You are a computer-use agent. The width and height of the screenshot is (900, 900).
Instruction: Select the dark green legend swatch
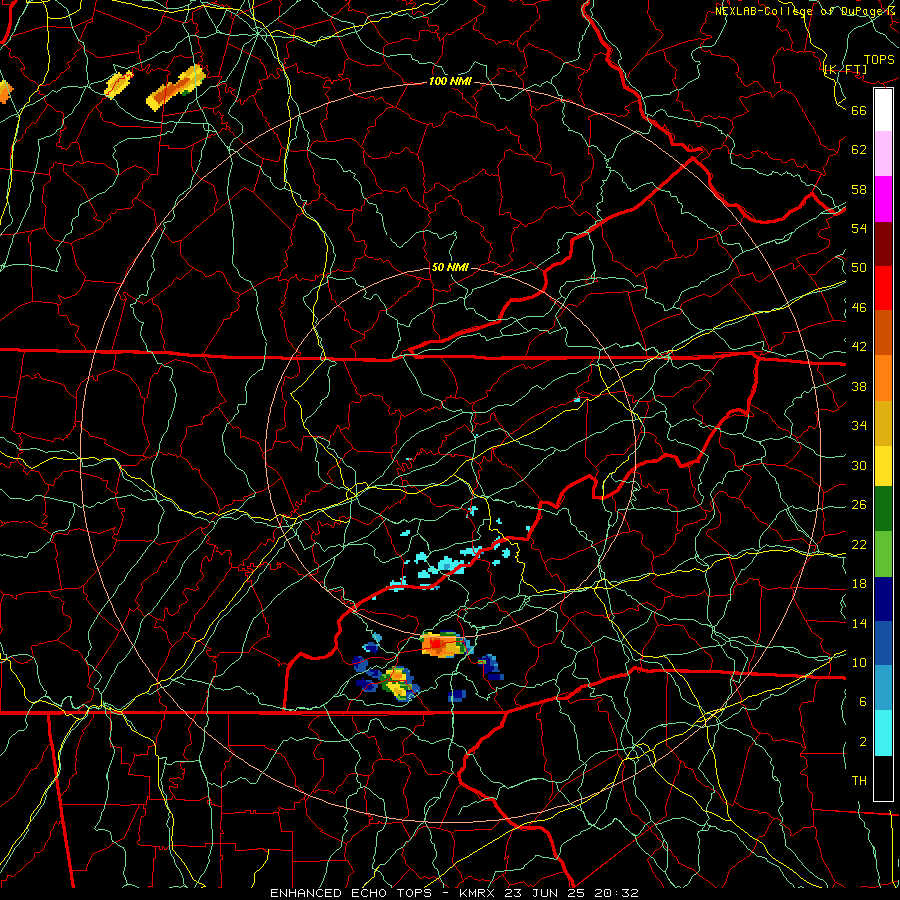(883, 509)
